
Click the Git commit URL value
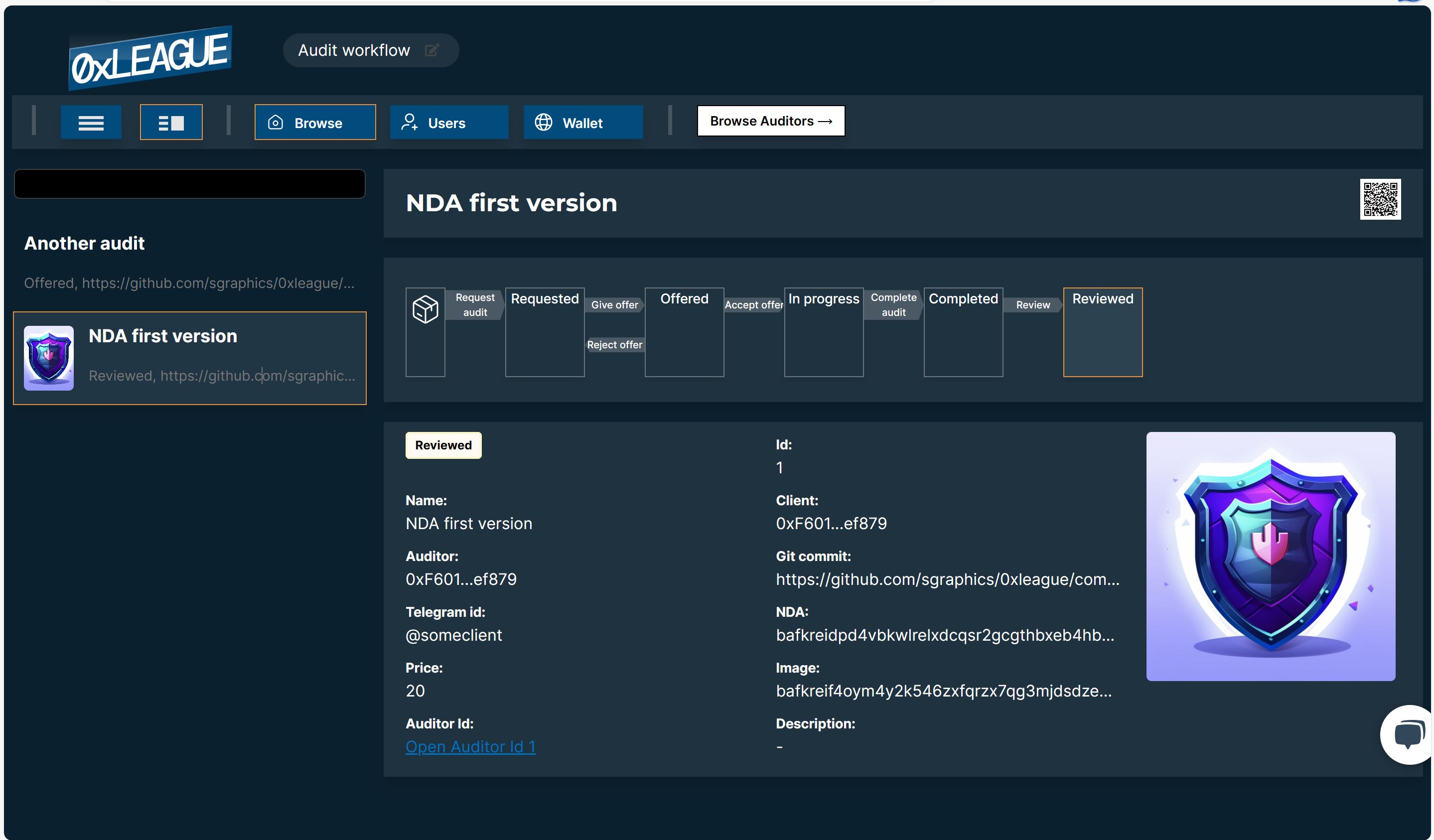coord(948,579)
